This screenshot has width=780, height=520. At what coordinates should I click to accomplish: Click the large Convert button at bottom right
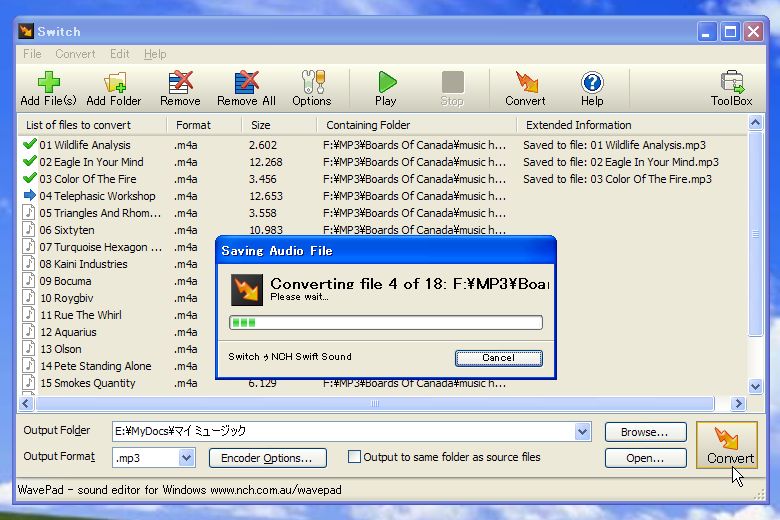coord(727,445)
